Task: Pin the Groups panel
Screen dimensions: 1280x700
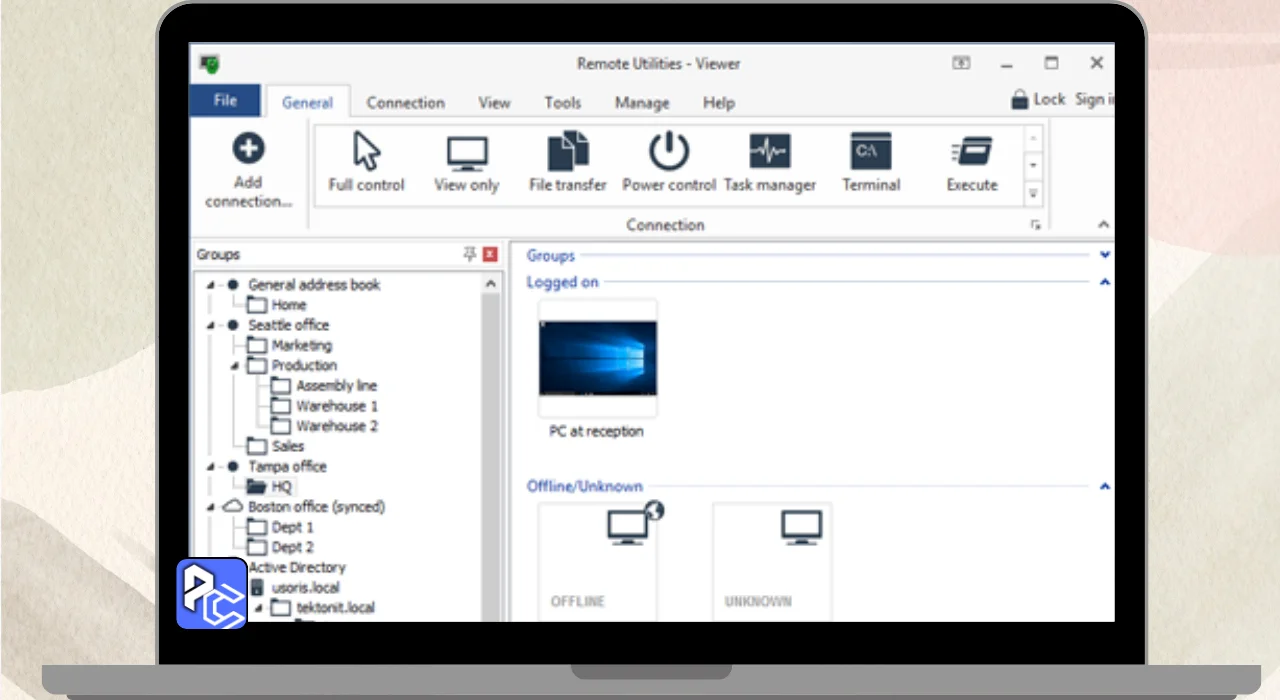Action: tap(469, 255)
